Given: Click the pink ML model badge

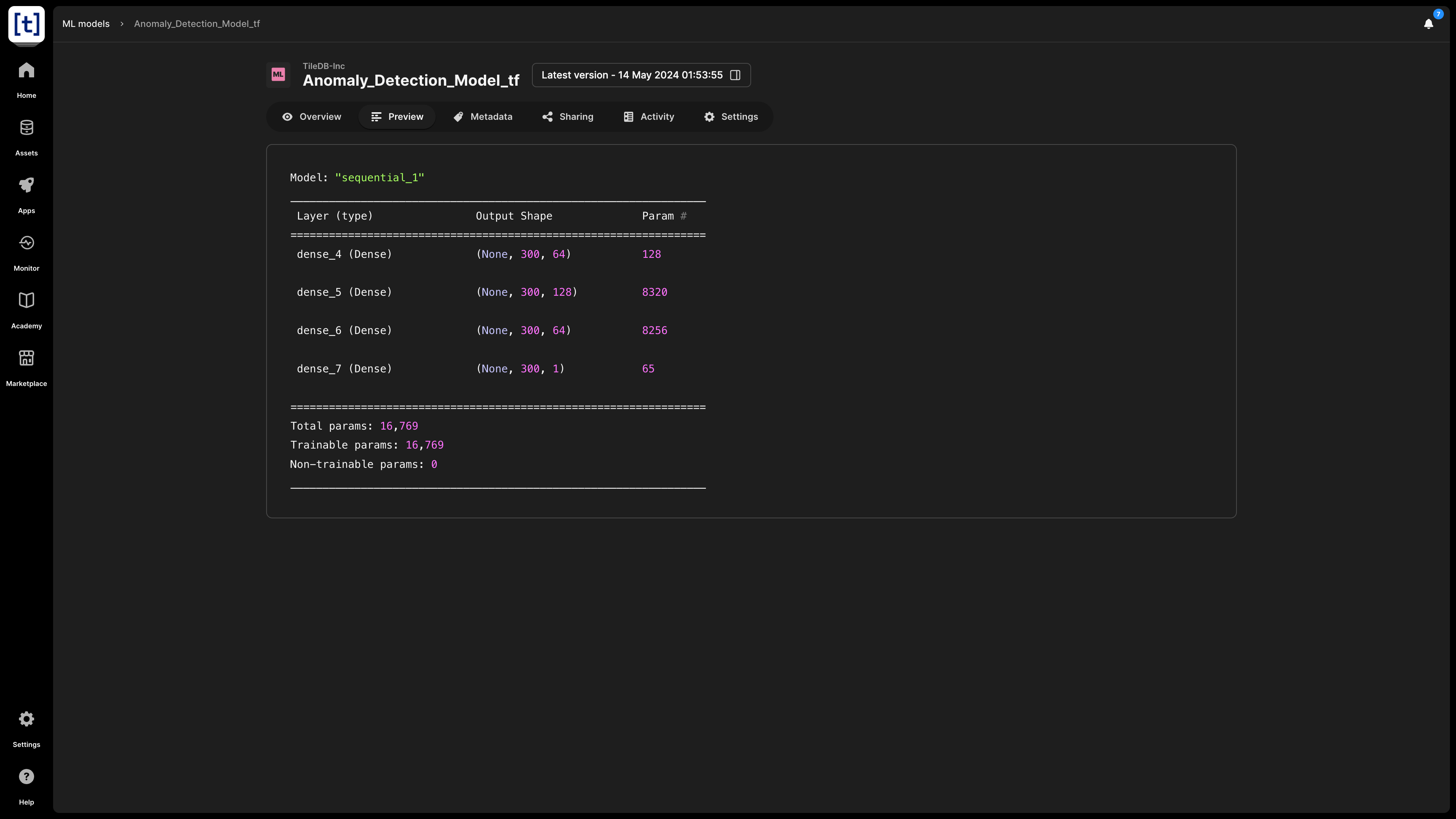Looking at the screenshot, I should coord(278,75).
